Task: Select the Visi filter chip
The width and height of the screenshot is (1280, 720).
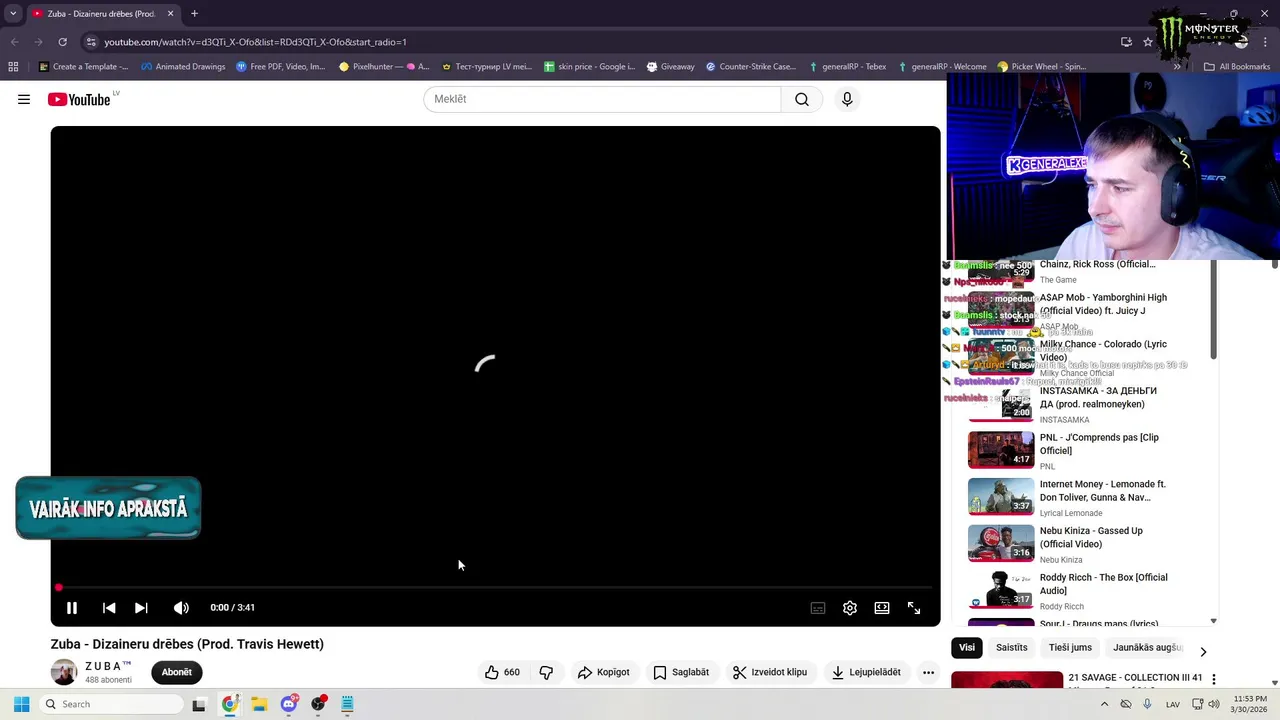Action: click(x=967, y=647)
